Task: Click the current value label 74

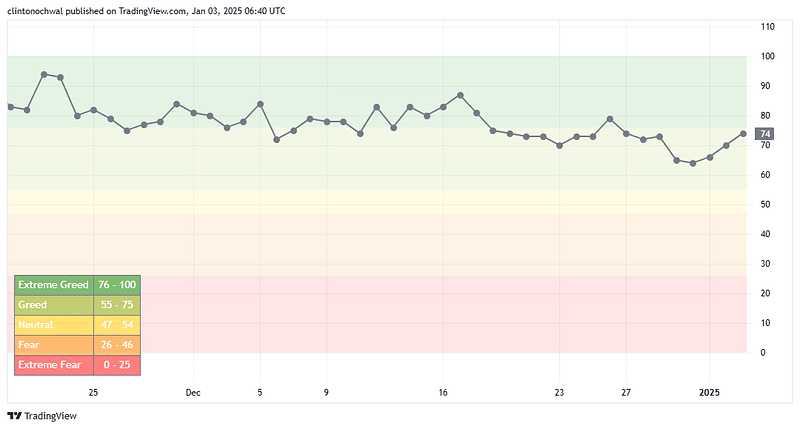Action: [766, 134]
